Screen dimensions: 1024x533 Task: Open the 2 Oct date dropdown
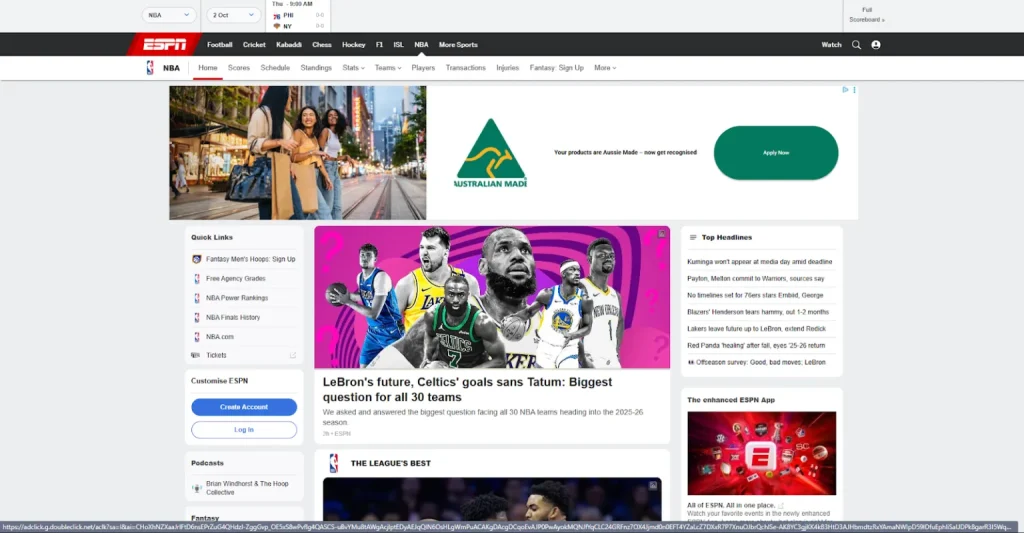tap(234, 15)
